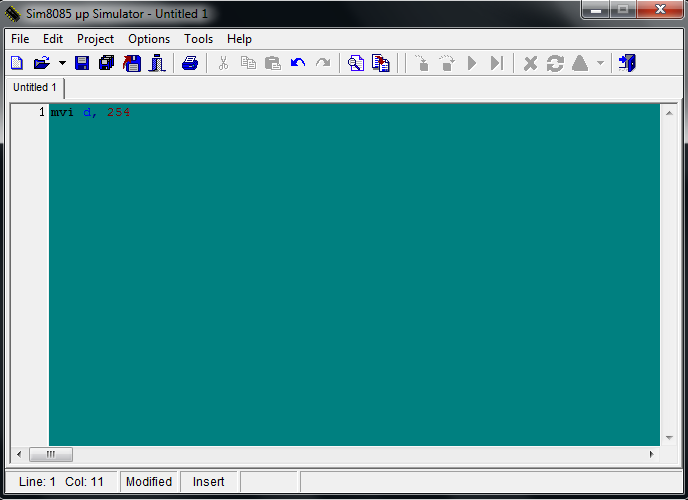Click the circular arrows reset icon

[x=555, y=63]
